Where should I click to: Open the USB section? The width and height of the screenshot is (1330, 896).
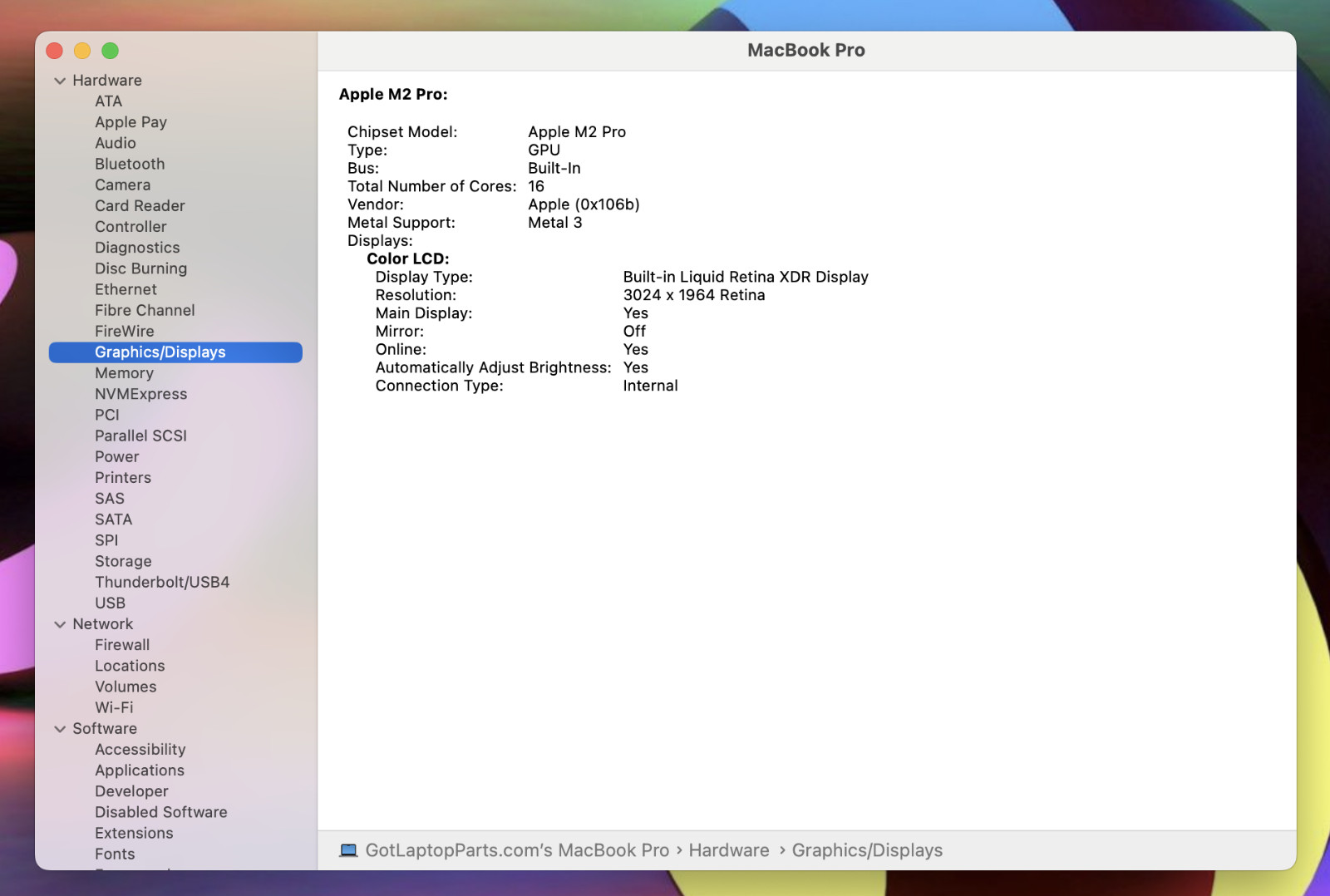(x=110, y=603)
